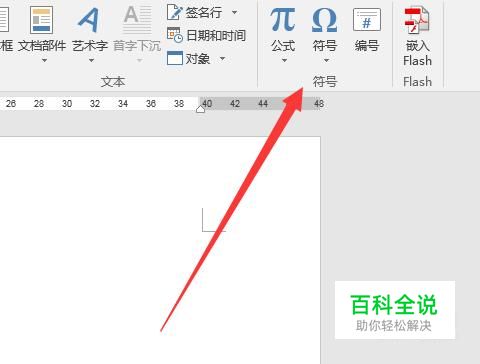Expand the 文档部件 dropdown arrow
Image resolution: width=480 pixels, height=364 pixels.
(x=44, y=60)
